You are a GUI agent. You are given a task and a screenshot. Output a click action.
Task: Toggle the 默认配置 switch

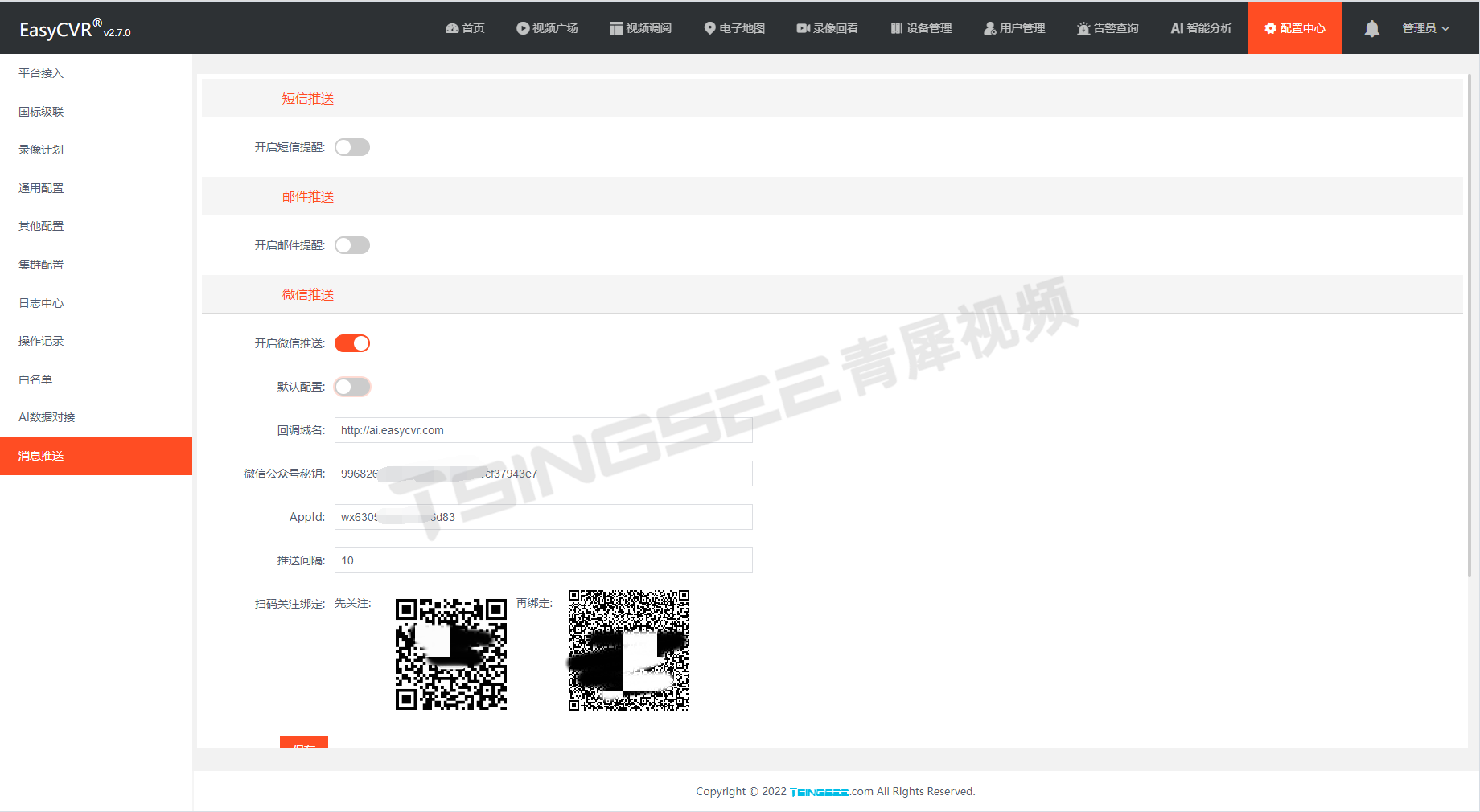tap(352, 387)
